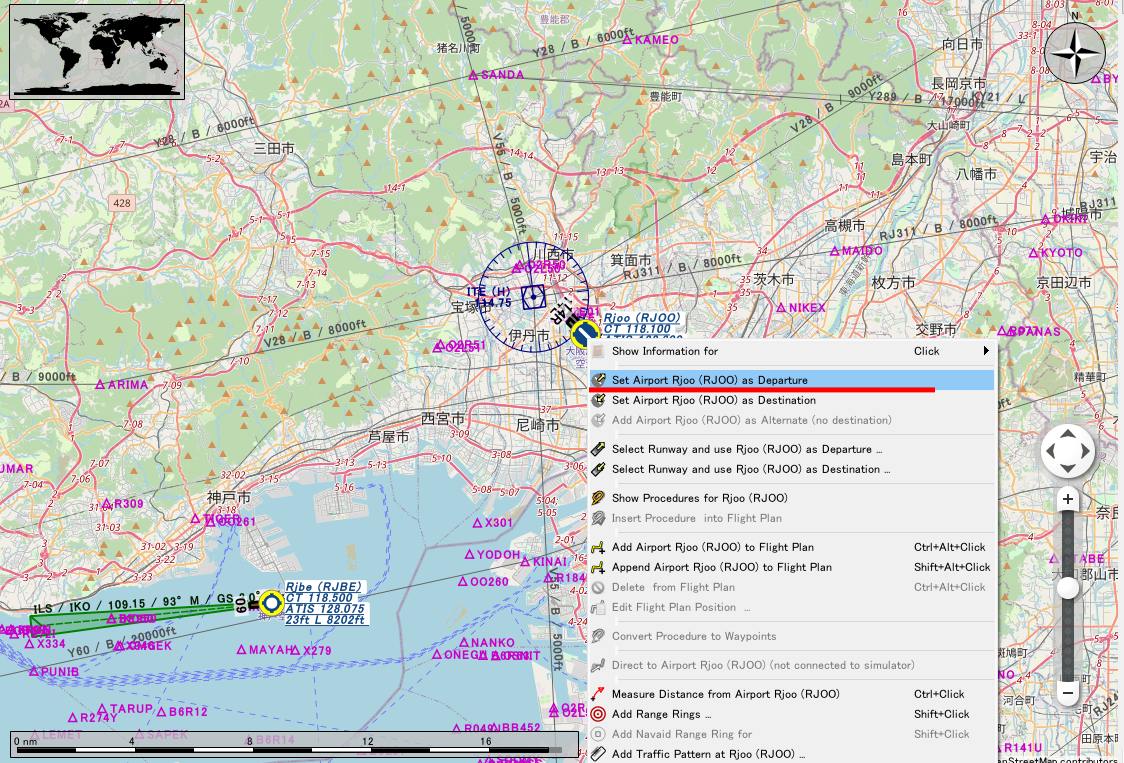This screenshot has width=1124, height=763.
Task: Select Add Range Rings menu entry
Action: 661,714
